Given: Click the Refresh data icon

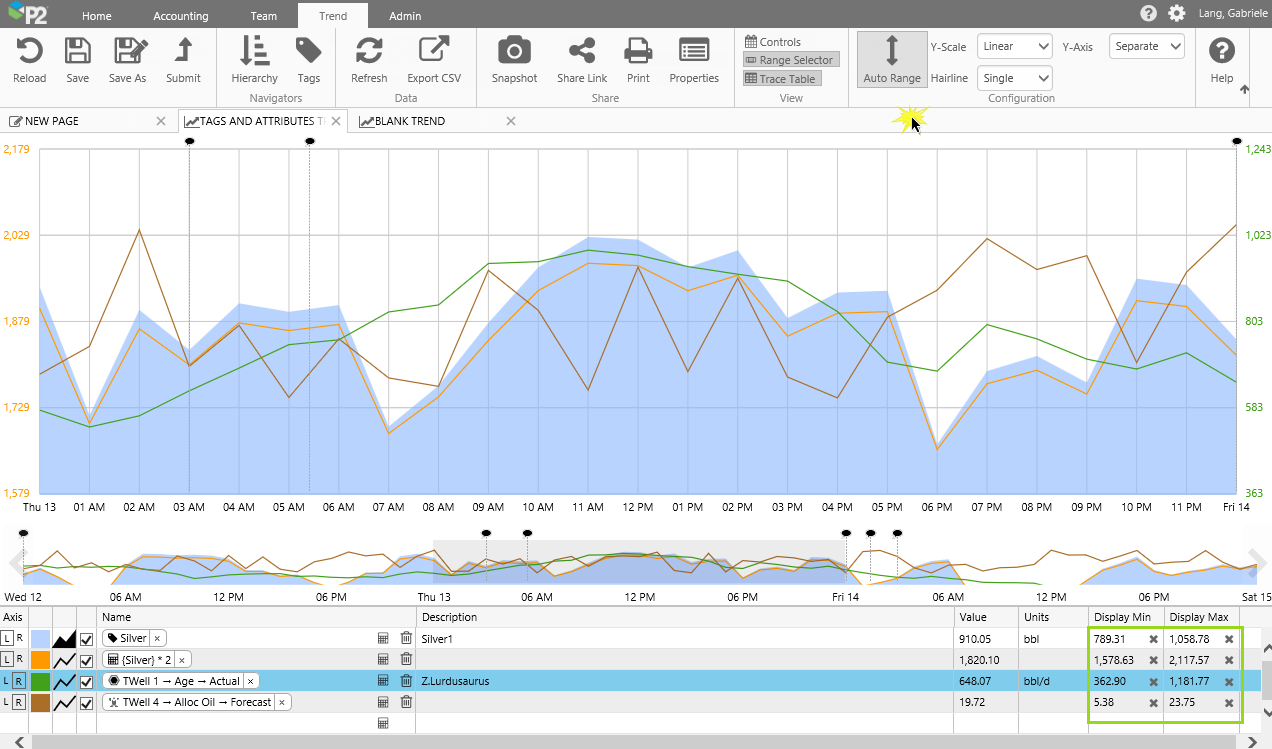Looking at the screenshot, I should (369, 52).
